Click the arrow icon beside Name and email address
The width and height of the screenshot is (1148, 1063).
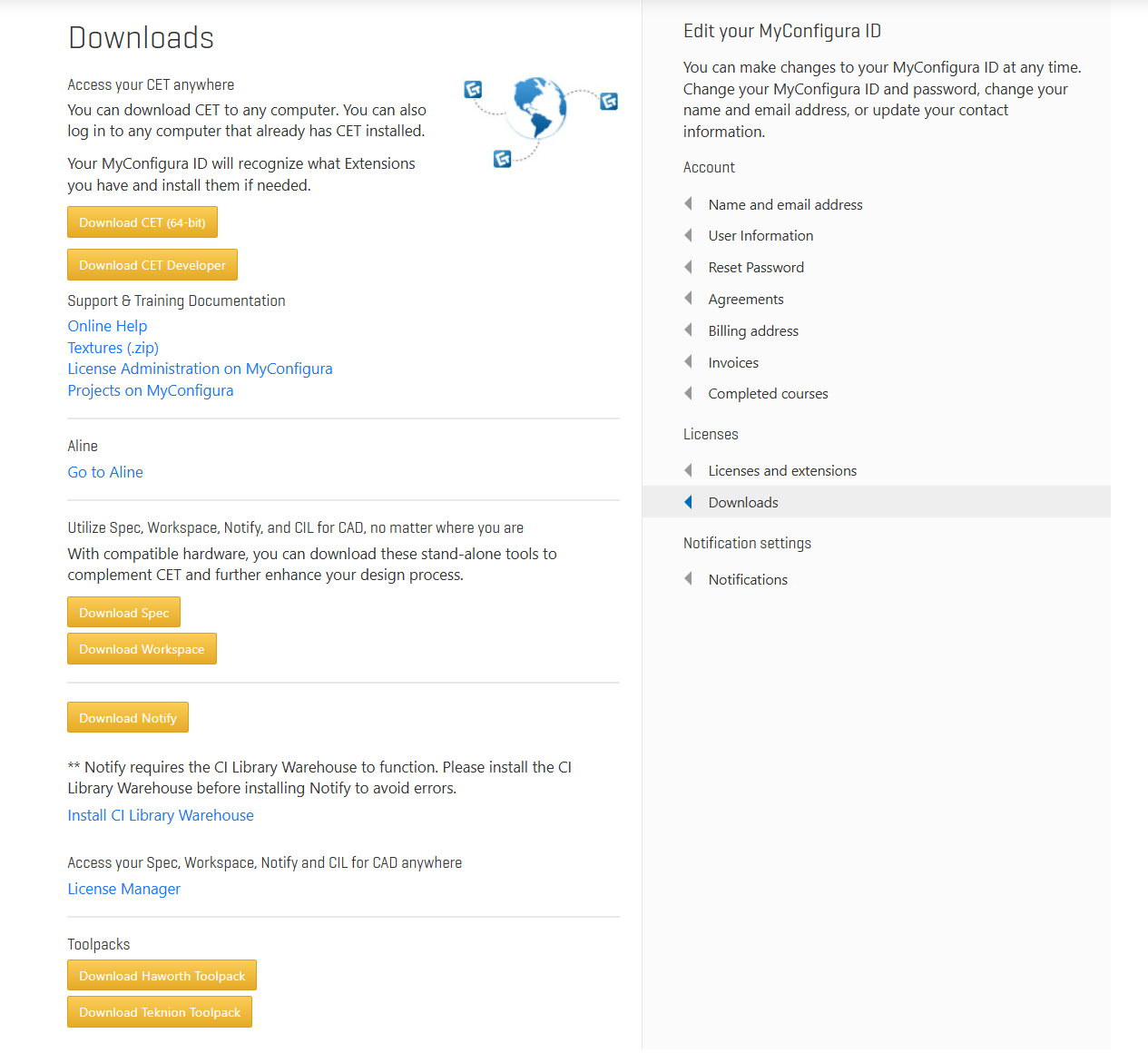tap(688, 203)
